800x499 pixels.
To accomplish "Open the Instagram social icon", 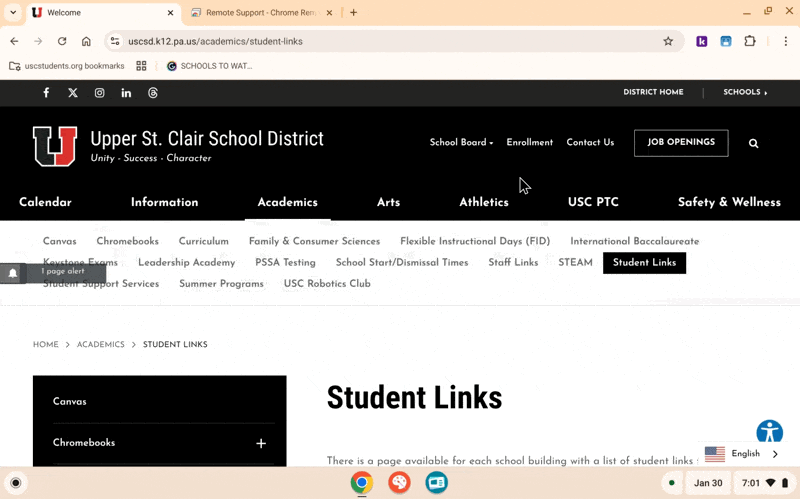I will point(99,93).
